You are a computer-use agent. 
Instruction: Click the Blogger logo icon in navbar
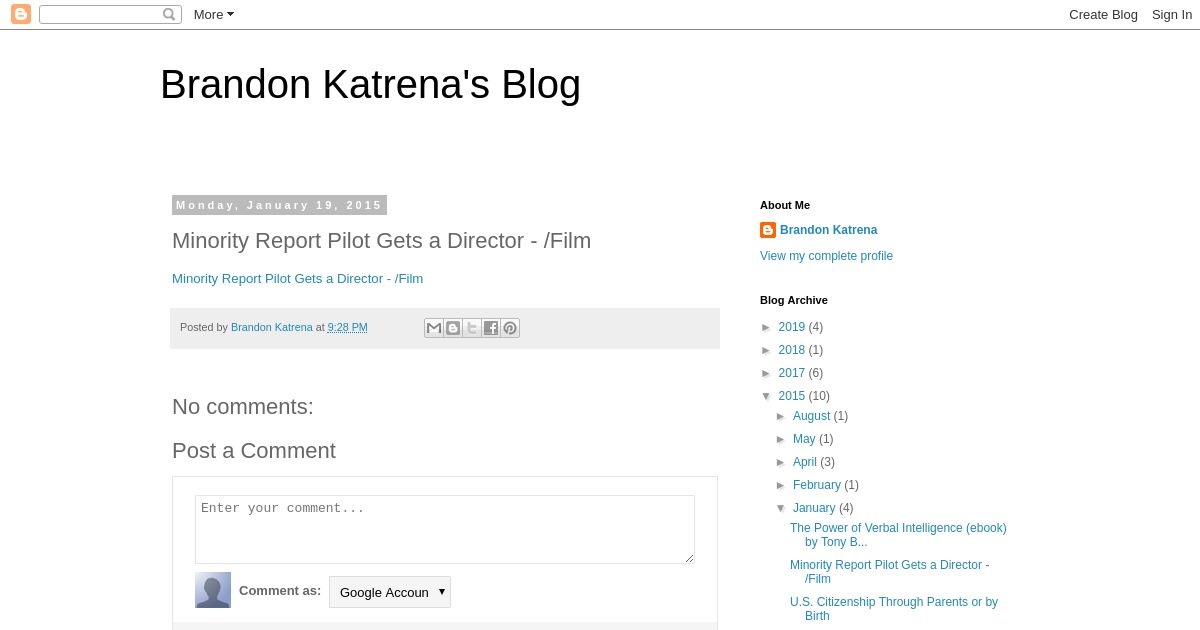pyautogui.click(x=21, y=14)
